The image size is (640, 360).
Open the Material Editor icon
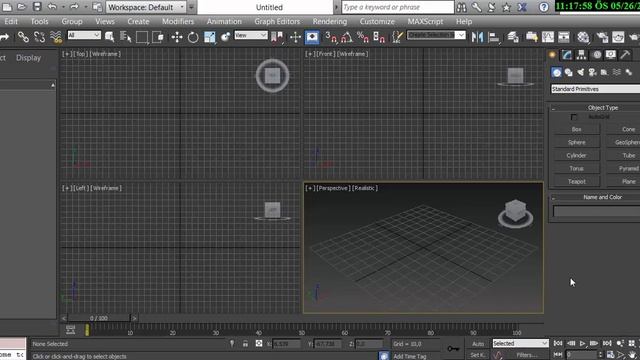[x=583, y=37]
